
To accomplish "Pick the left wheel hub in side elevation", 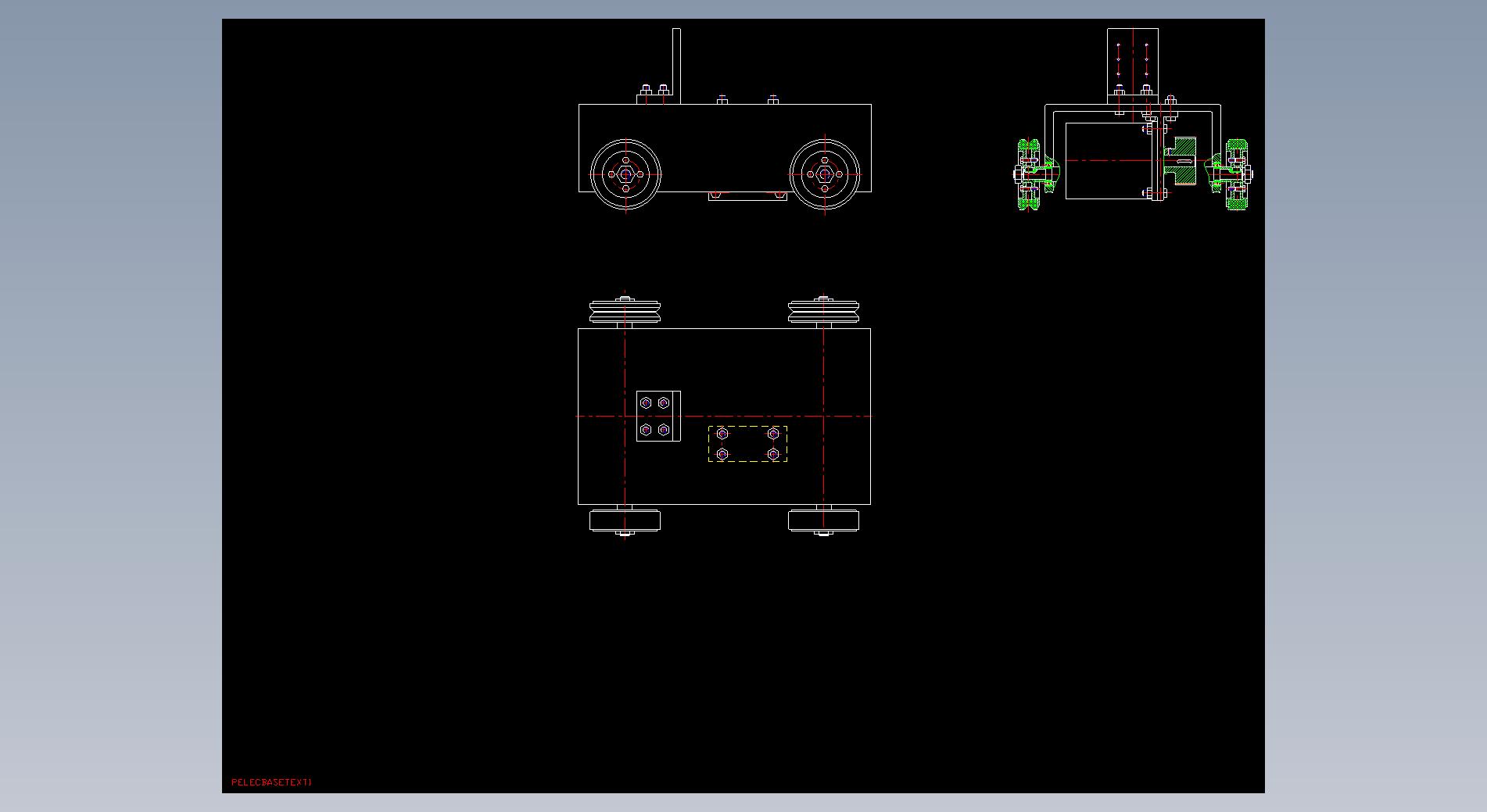I will [625, 175].
